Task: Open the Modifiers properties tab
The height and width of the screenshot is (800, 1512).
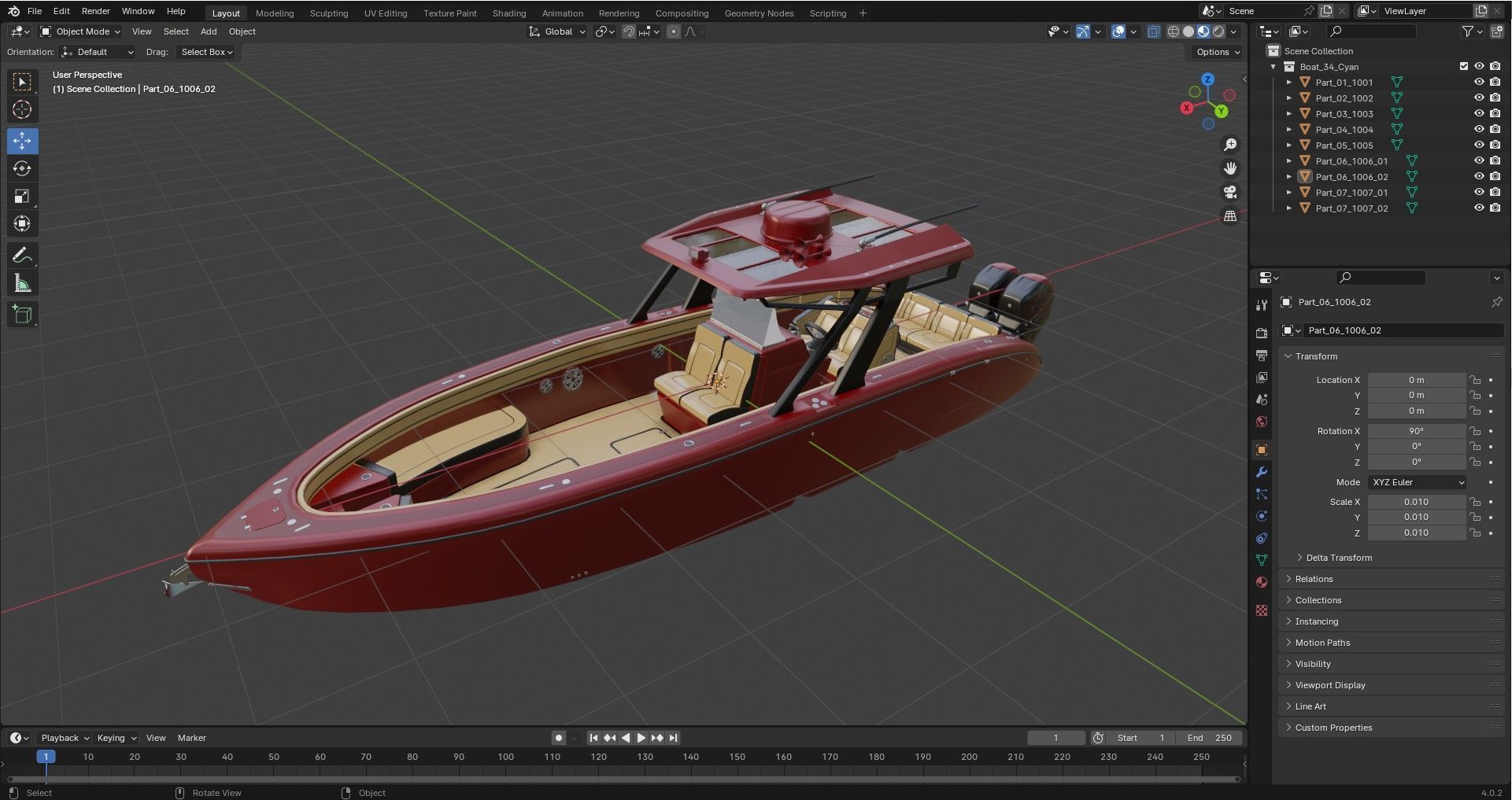Action: click(x=1262, y=472)
